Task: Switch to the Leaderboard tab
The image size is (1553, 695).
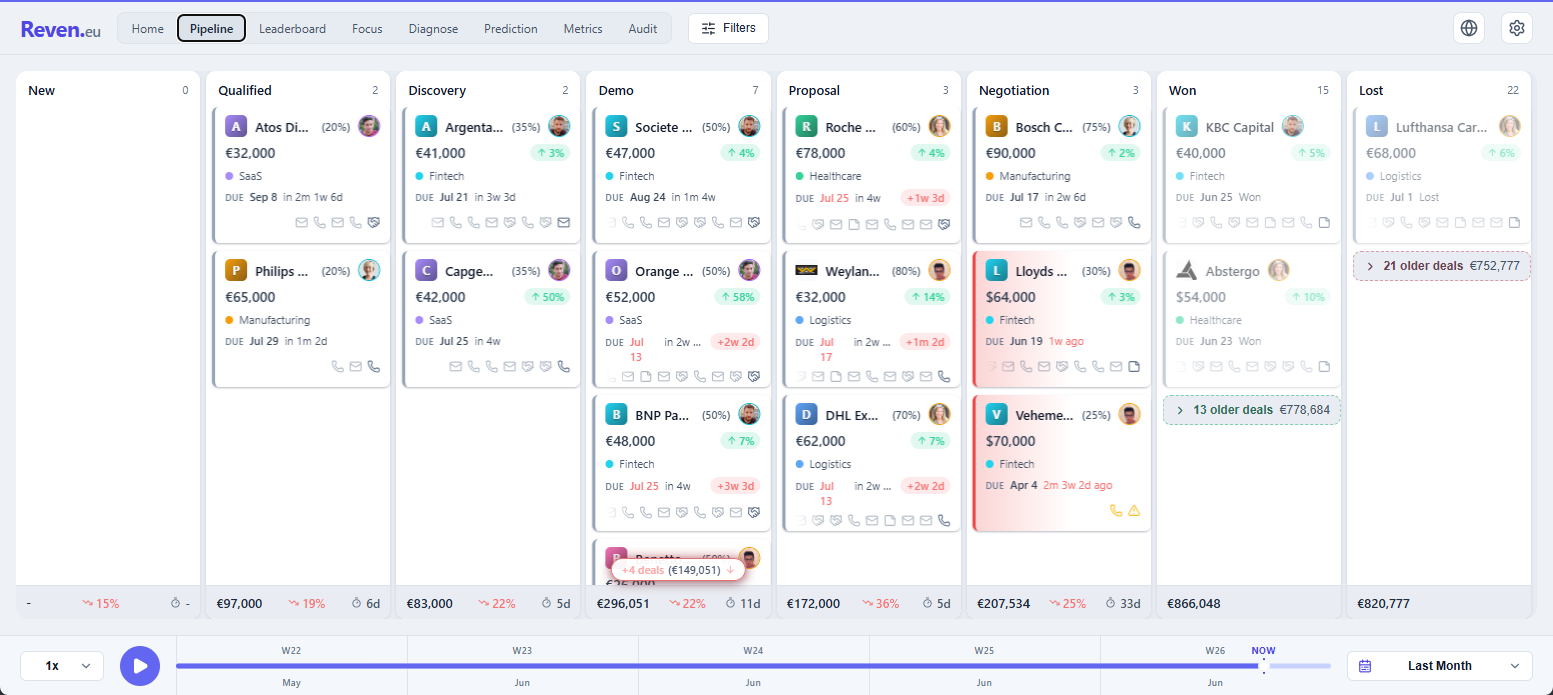Action: (x=292, y=28)
